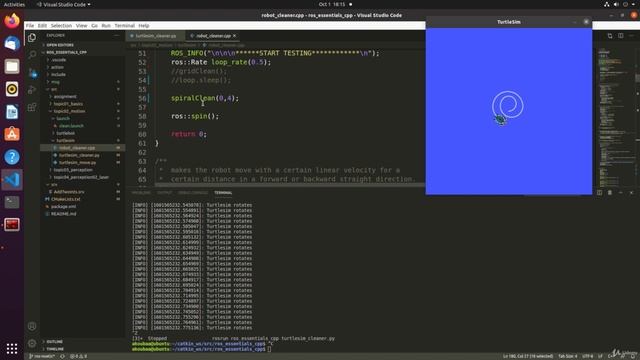Click the kill terminal trash icon

(610, 193)
